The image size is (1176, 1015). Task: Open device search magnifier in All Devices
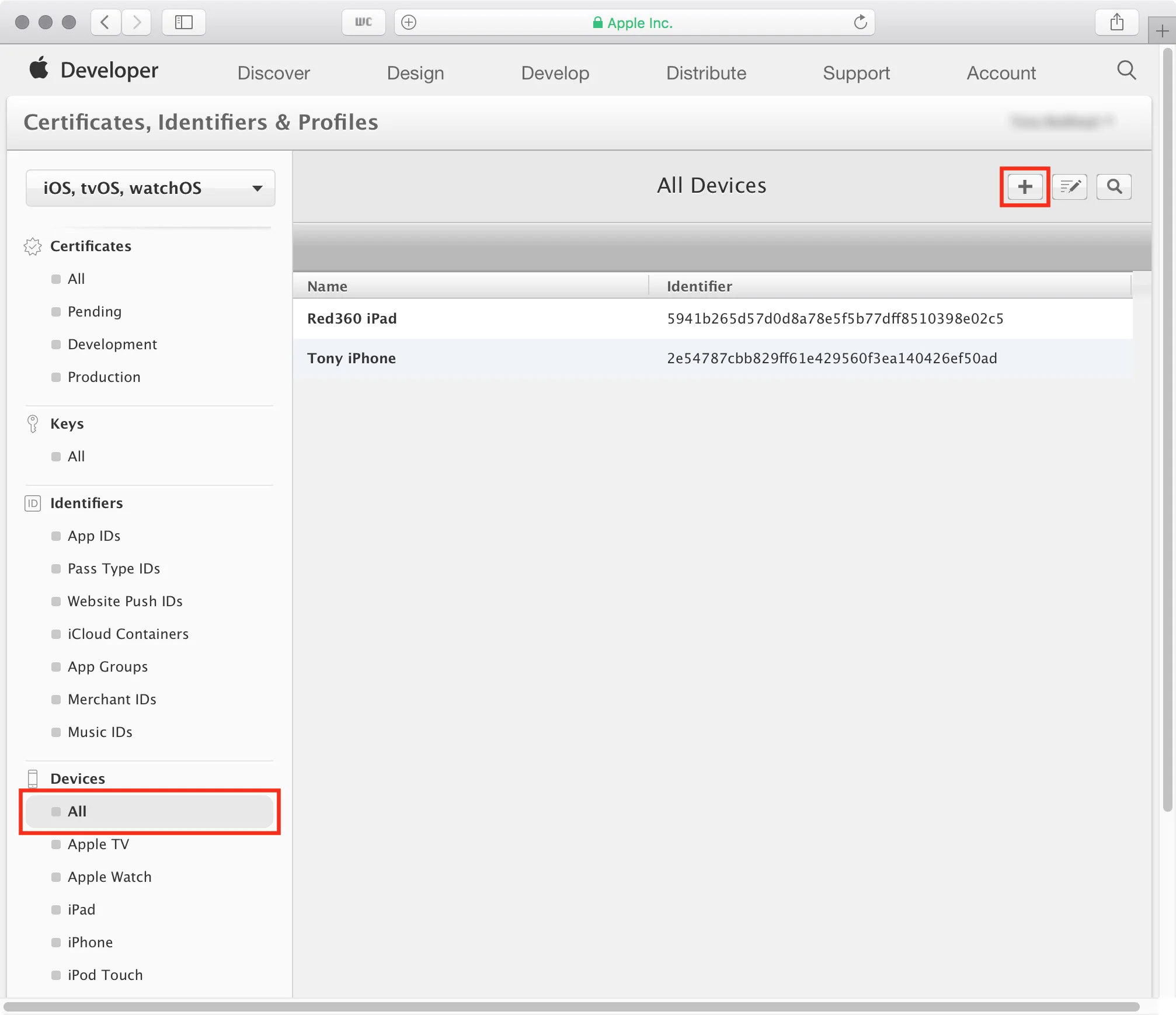coord(1114,187)
